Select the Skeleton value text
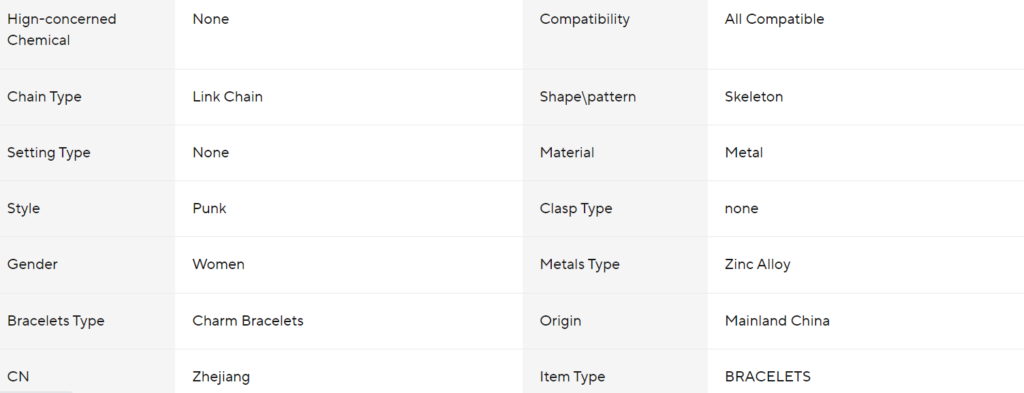The height and width of the screenshot is (393, 1024). pyautogui.click(x=754, y=97)
